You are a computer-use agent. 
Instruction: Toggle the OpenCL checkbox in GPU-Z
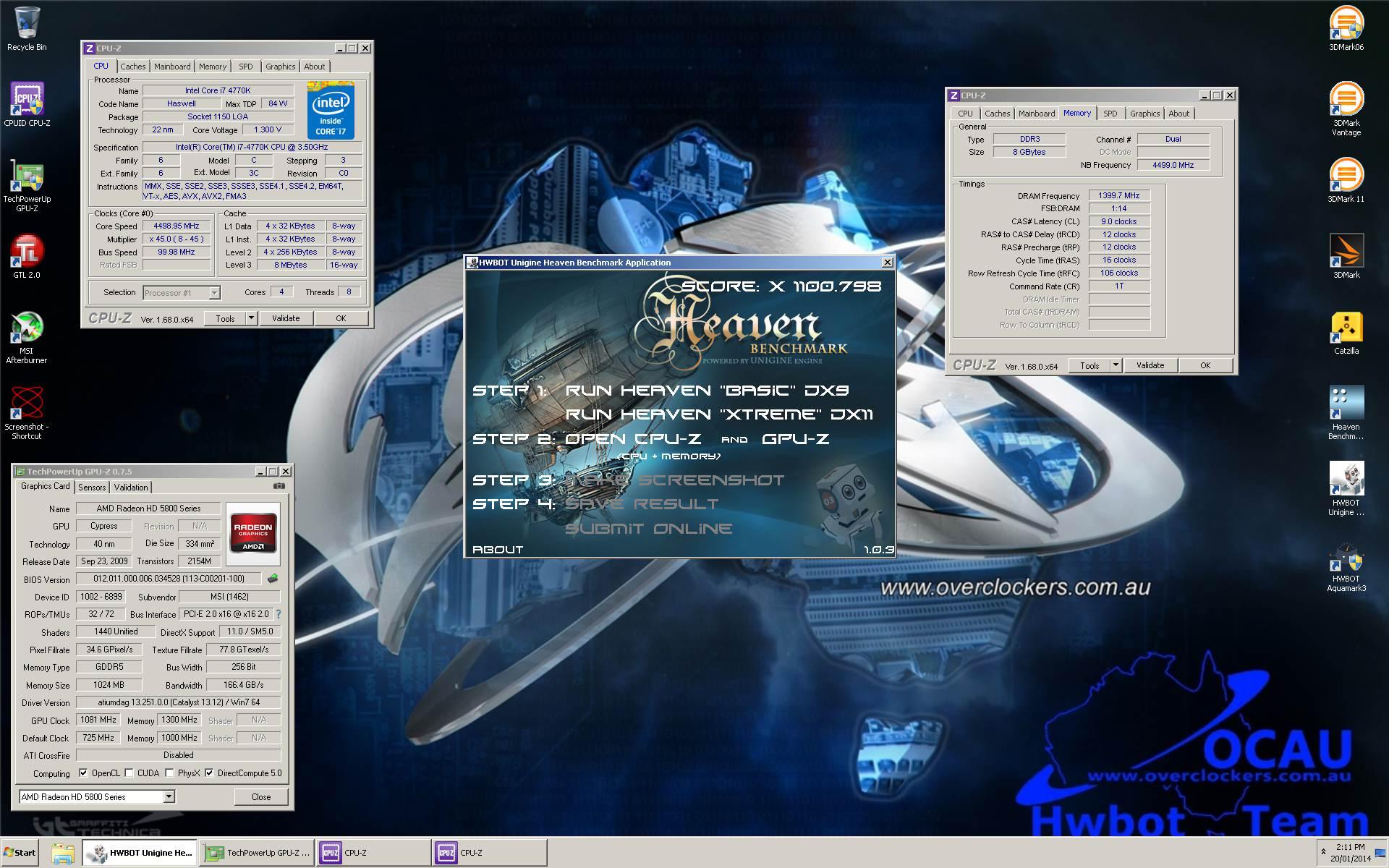[83, 773]
